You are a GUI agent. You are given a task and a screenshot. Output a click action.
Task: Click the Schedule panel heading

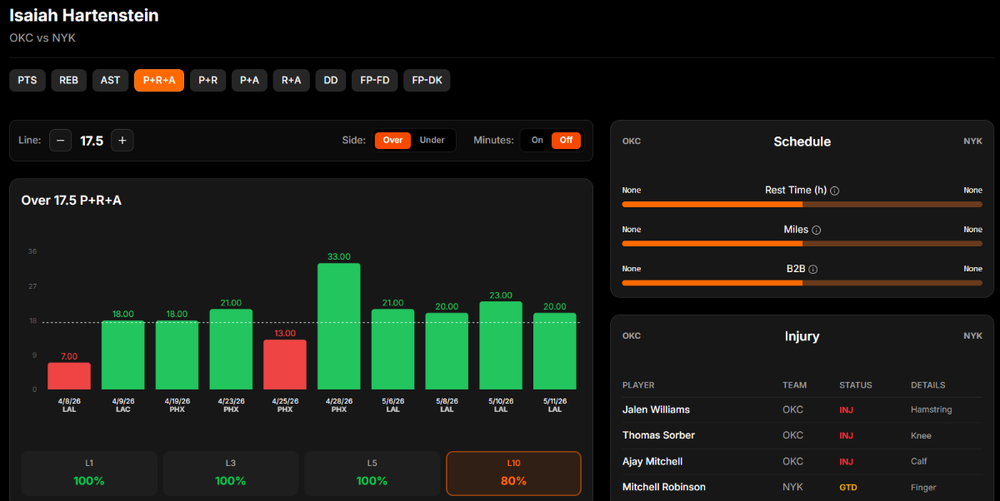tap(802, 142)
